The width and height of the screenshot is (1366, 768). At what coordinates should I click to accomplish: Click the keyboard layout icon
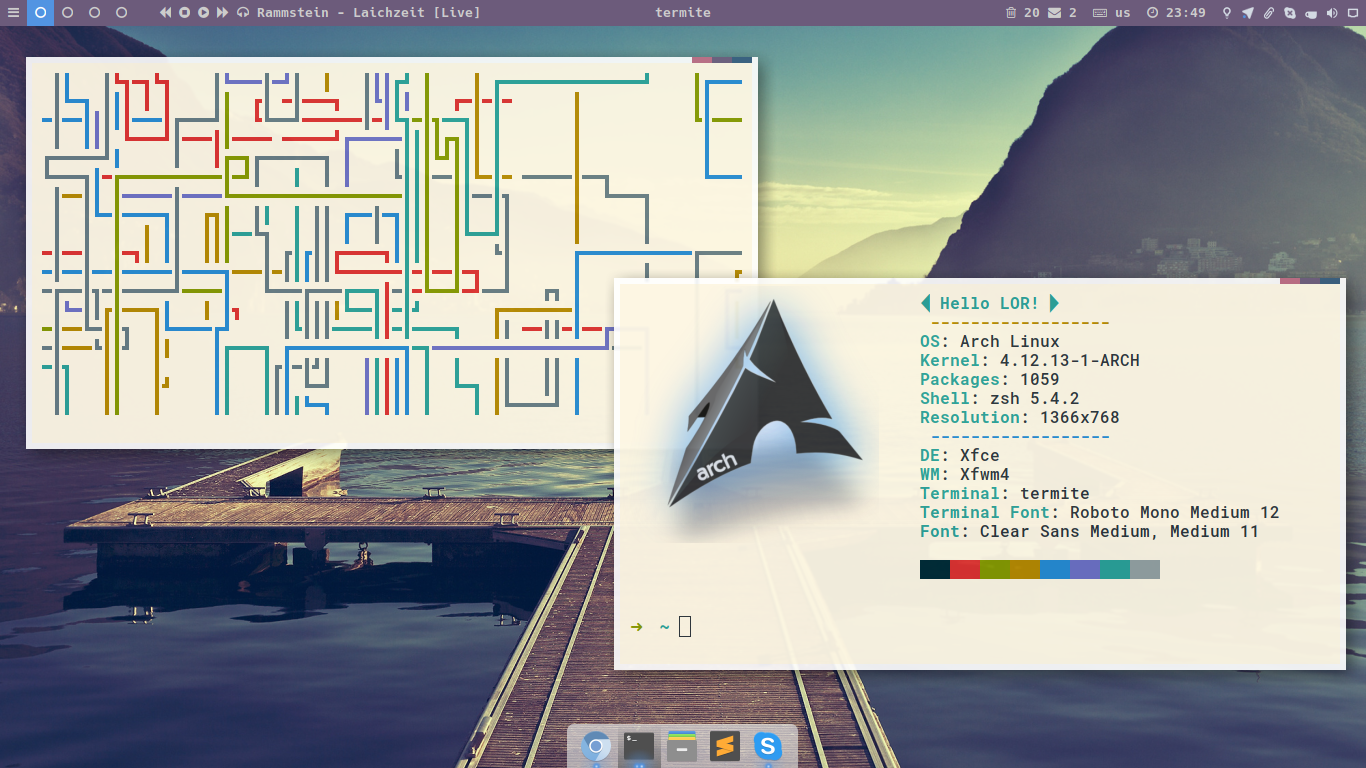pyautogui.click(x=1100, y=13)
